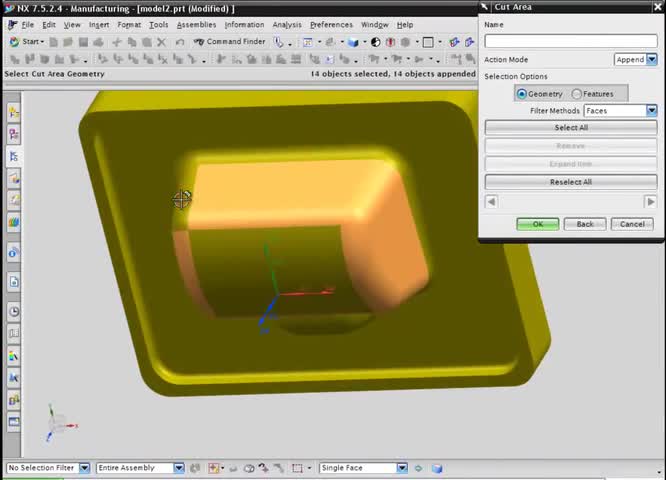The image size is (666, 480).
Task: Click the calendar-like layer settings icon
Action: pyautogui.click(x=308, y=42)
